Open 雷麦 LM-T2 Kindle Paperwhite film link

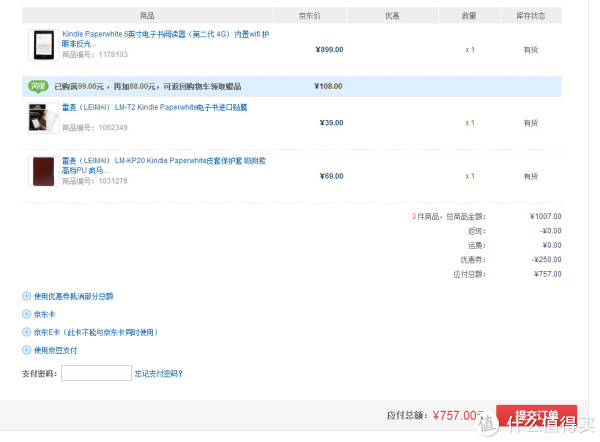coord(155,108)
